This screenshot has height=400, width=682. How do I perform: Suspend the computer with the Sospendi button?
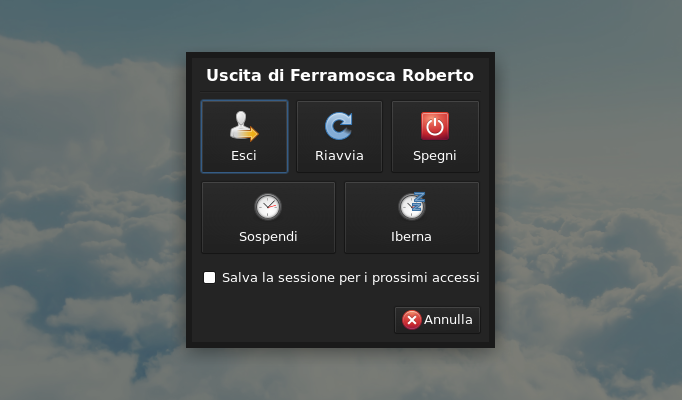268,218
